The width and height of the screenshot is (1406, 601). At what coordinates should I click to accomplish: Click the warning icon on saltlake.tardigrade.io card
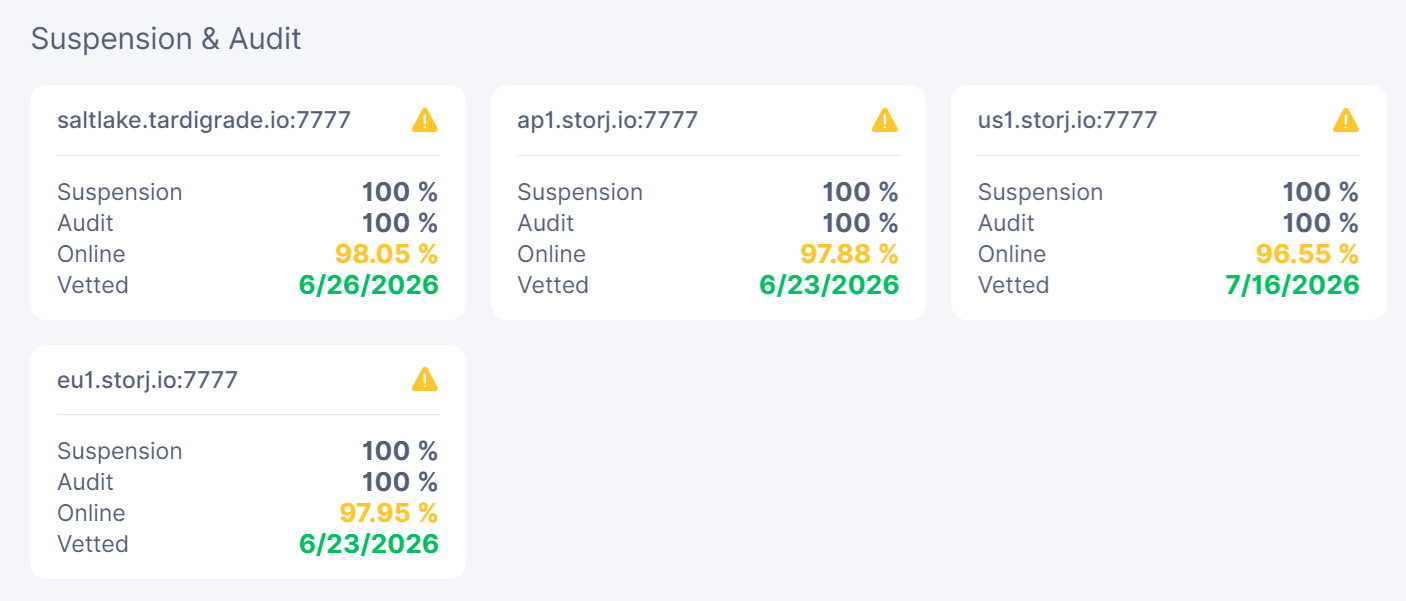[425, 120]
